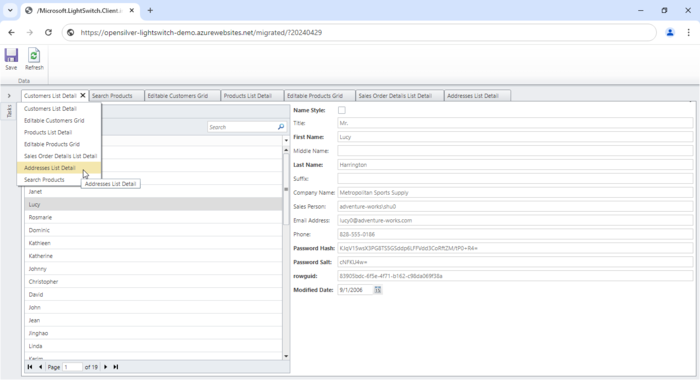The image size is (700, 380).
Task: Open the Modified Date calendar picker
Action: click(x=378, y=290)
